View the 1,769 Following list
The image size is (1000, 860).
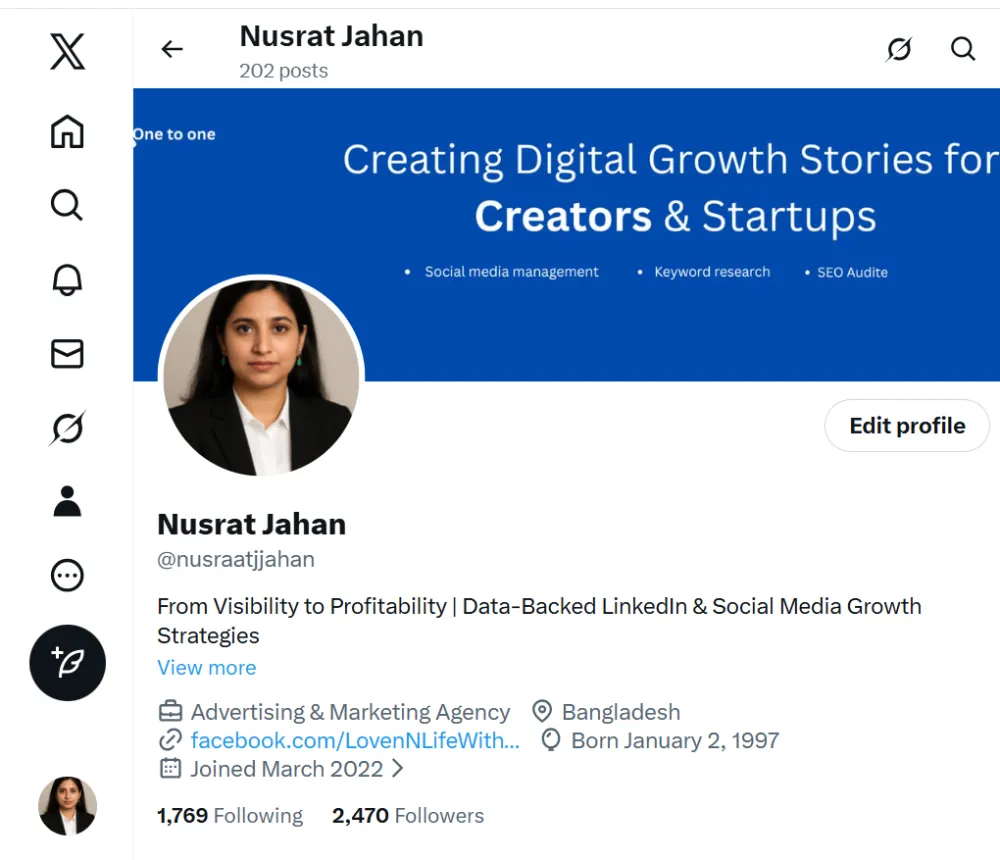click(x=229, y=815)
